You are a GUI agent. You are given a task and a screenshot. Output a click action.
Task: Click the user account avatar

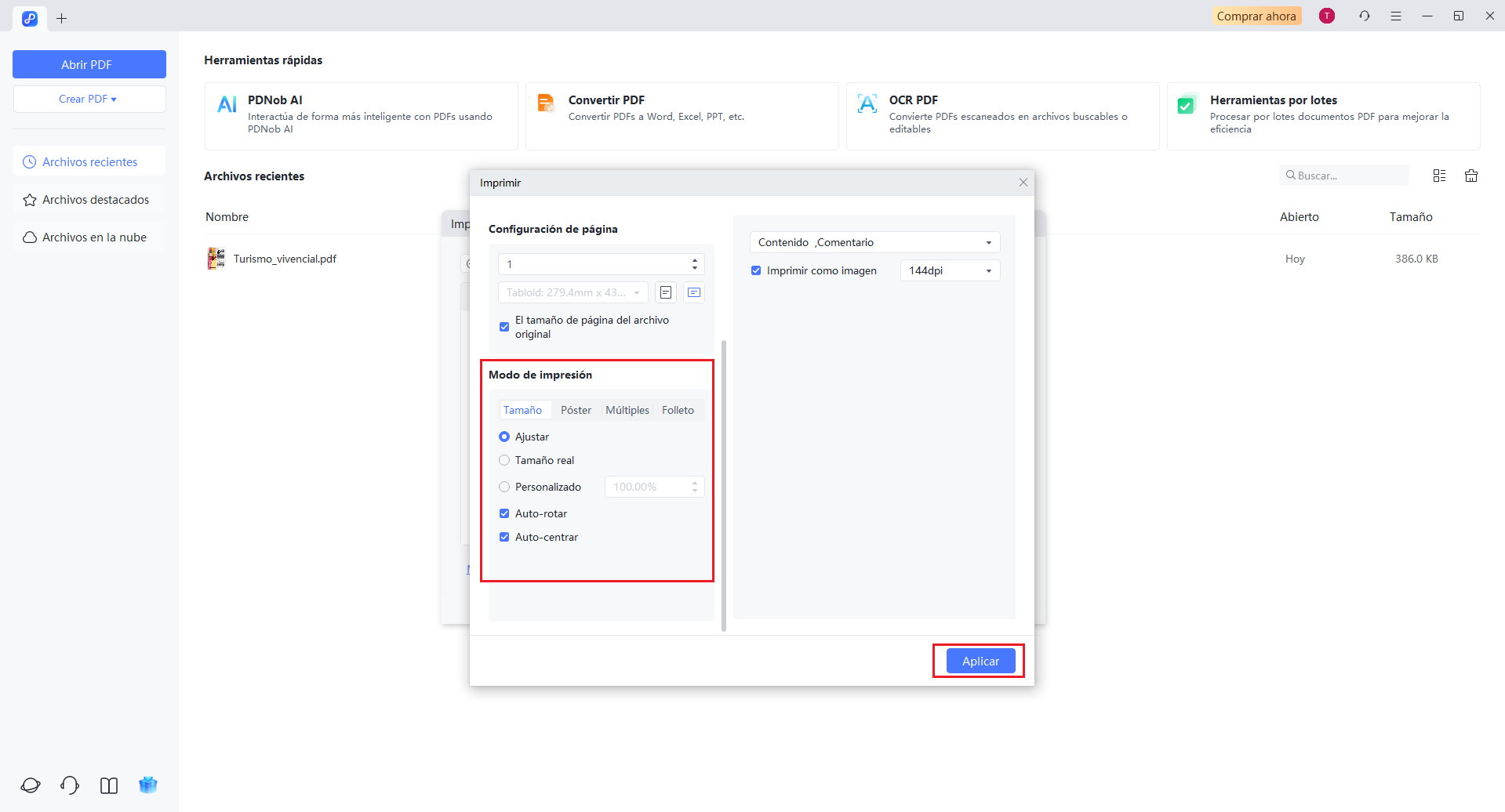pyautogui.click(x=1327, y=16)
